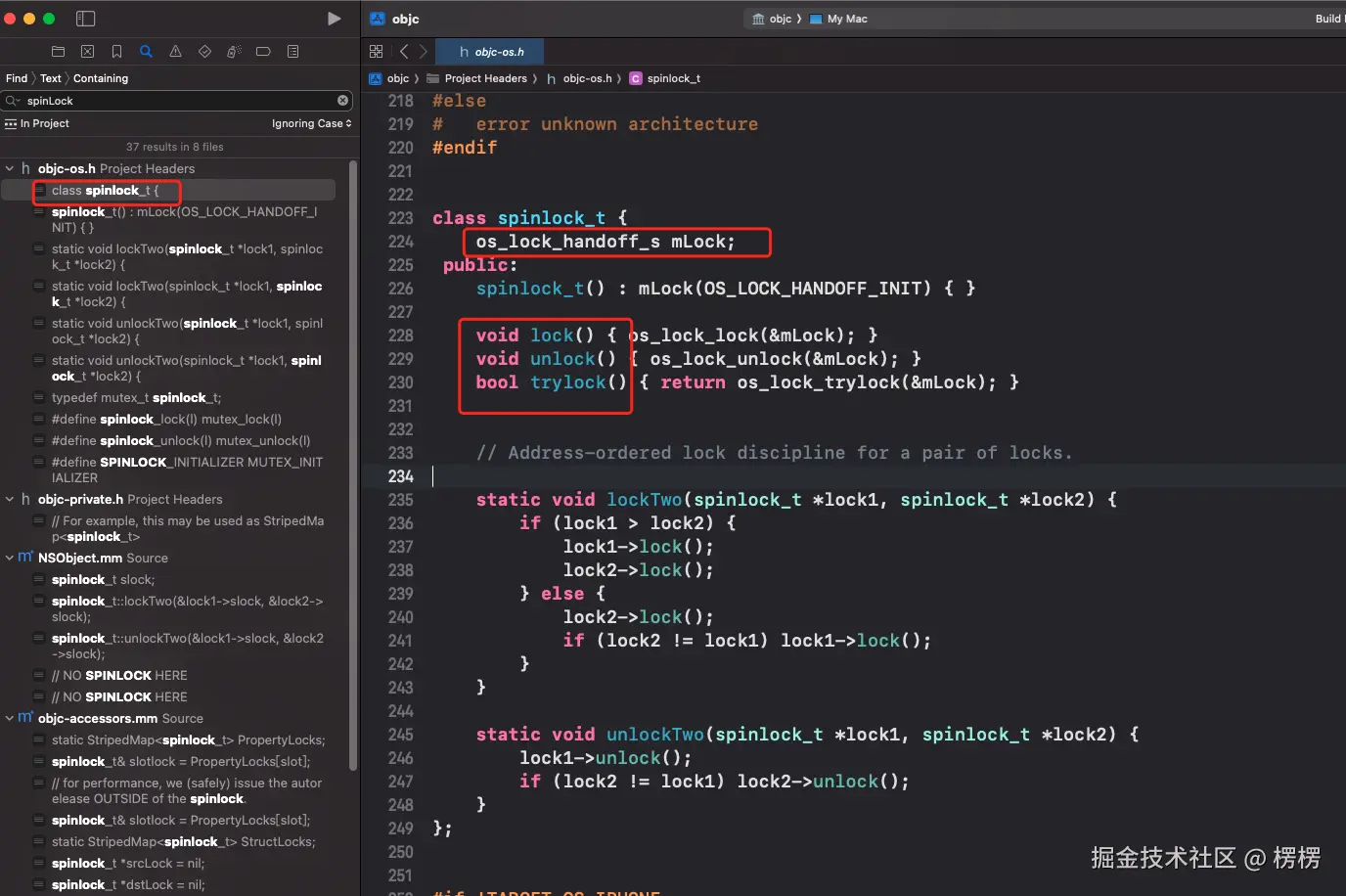Screen dimensions: 1346x896
Task: Open the Bookmark navigator icon
Action: pos(116,52)
